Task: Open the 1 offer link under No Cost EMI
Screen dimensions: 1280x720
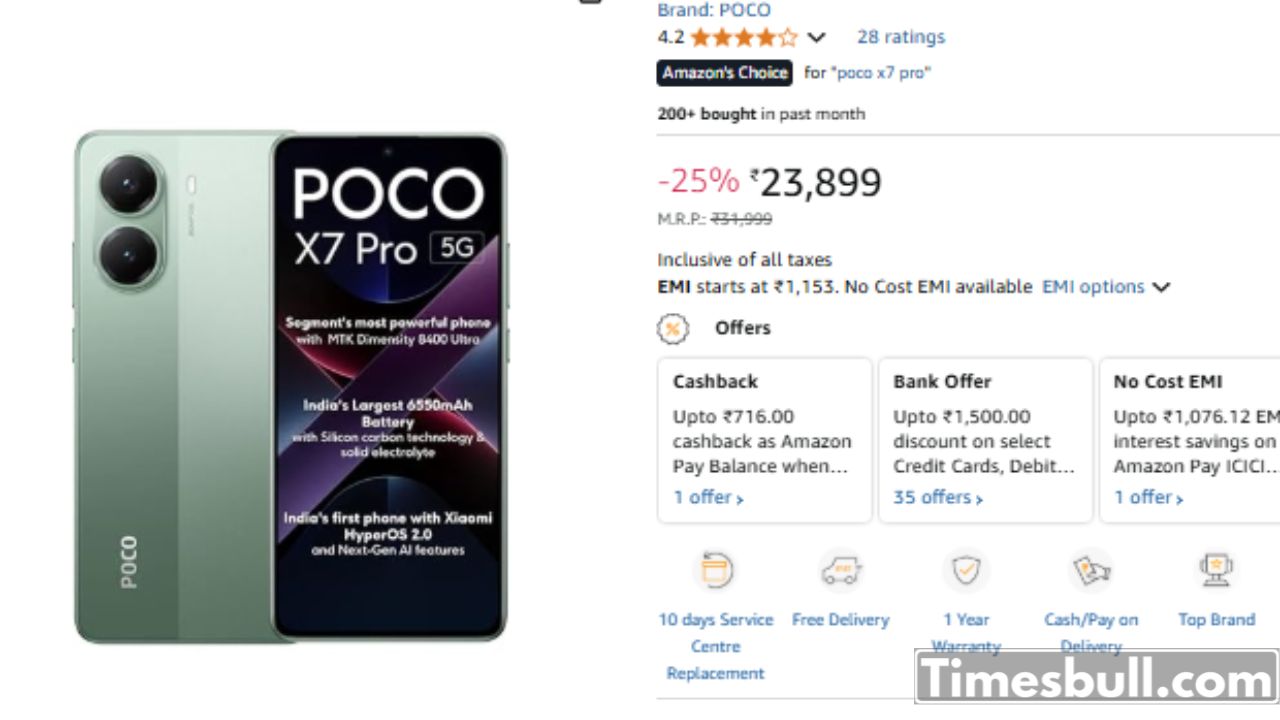Action: tap(1148, 497)
